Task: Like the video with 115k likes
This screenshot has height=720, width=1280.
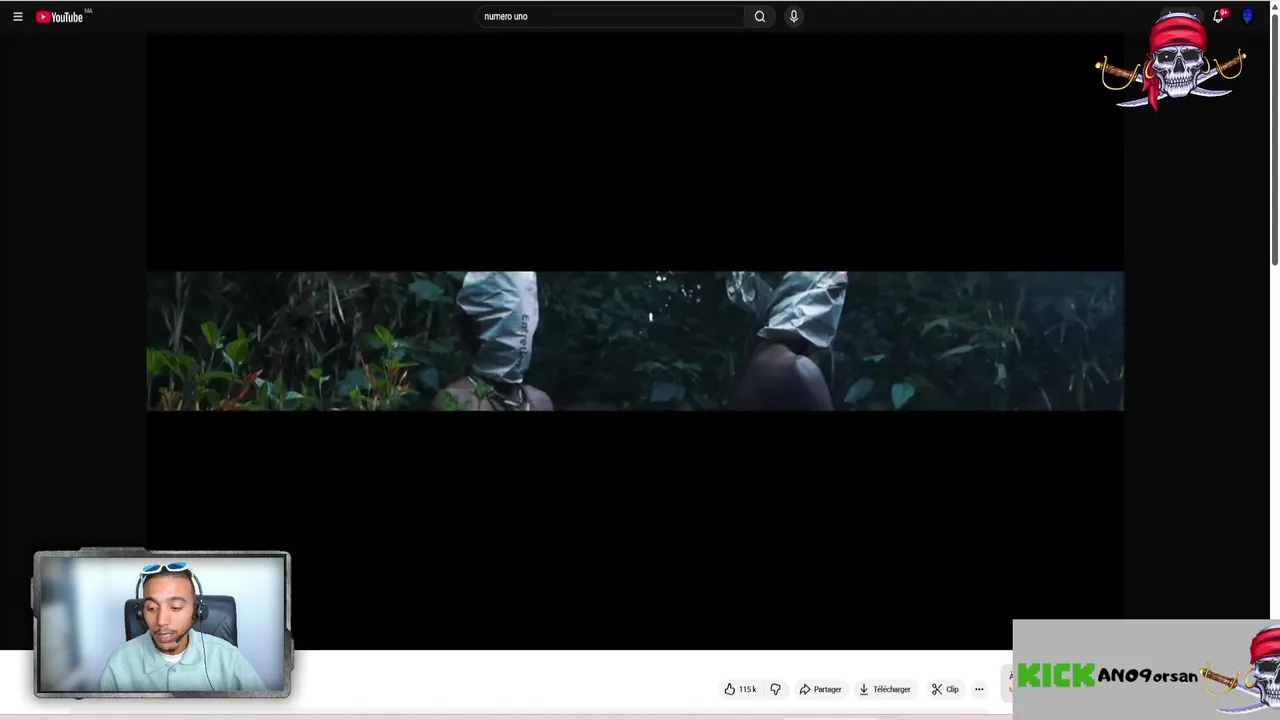Action: (x=740, y=689)
